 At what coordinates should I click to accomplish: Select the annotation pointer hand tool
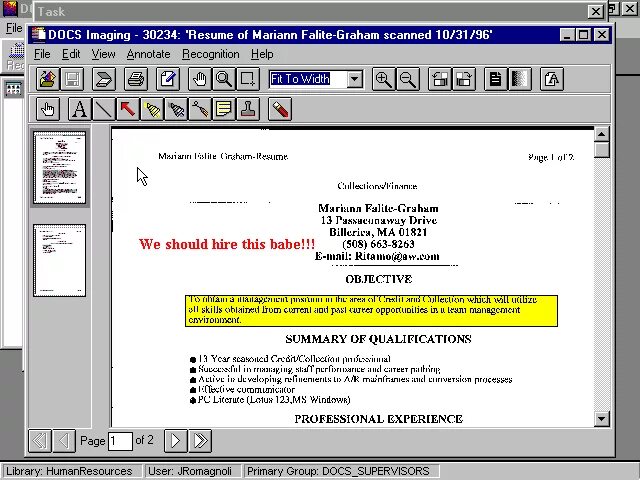coord(48,109)
